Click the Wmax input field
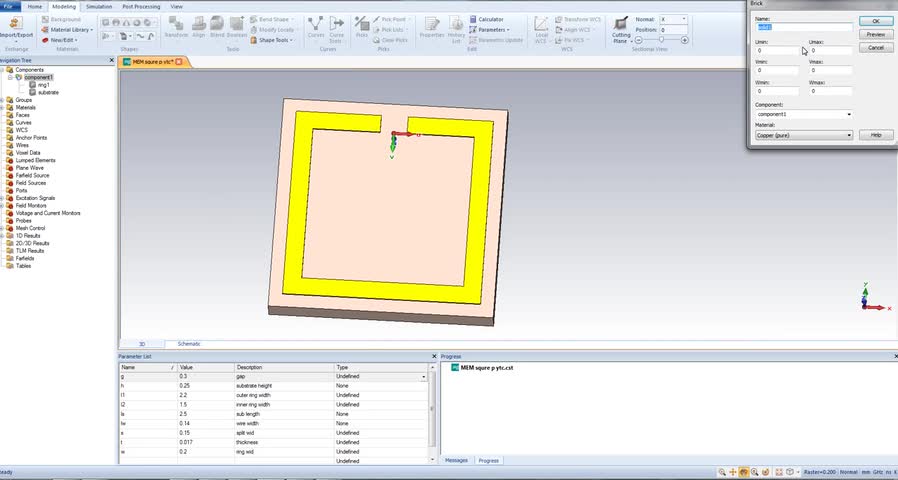Image resolution: width=898 pixels, height=480 pixels. [x=831, y=91]
